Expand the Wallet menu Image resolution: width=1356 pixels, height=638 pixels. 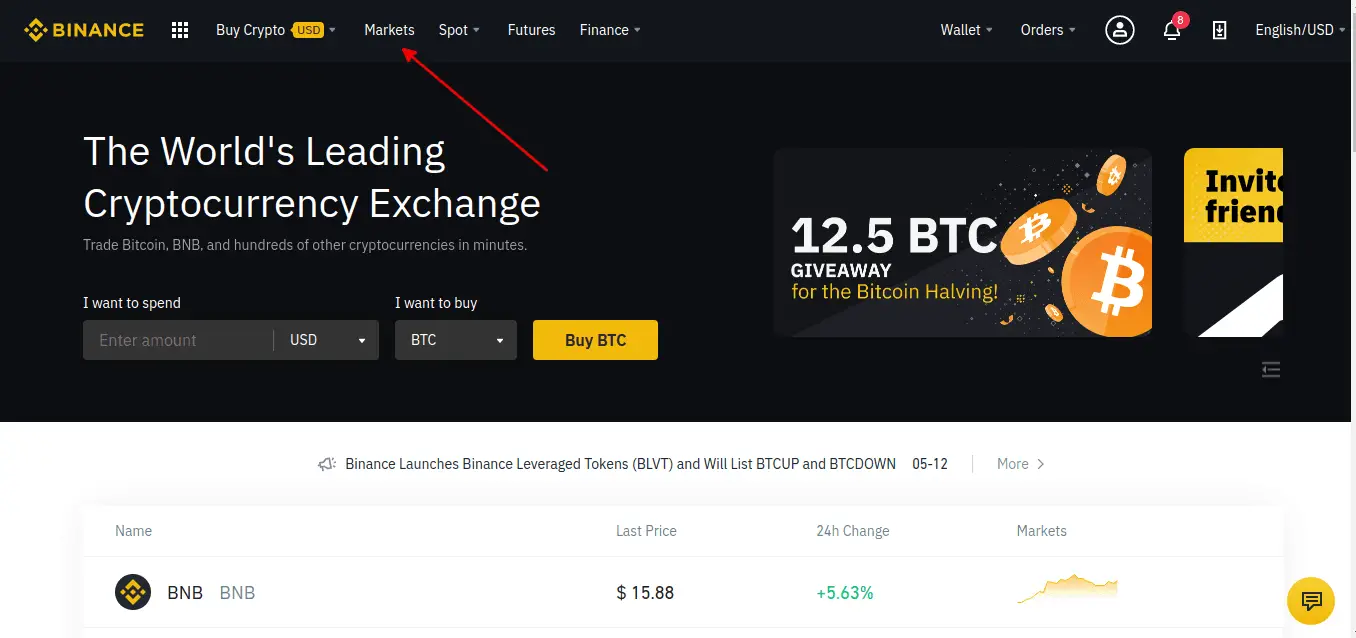[x=966, y=30]
